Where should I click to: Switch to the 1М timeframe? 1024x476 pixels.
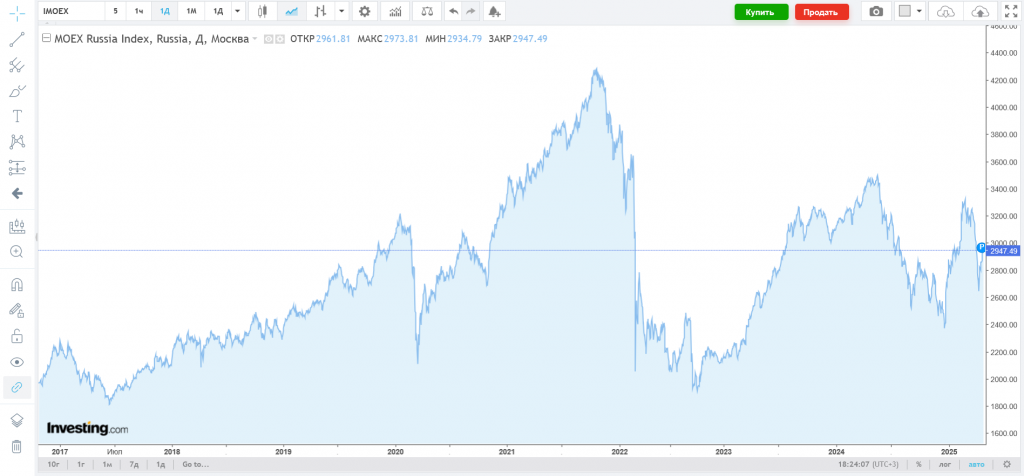[x=191, y=11]
